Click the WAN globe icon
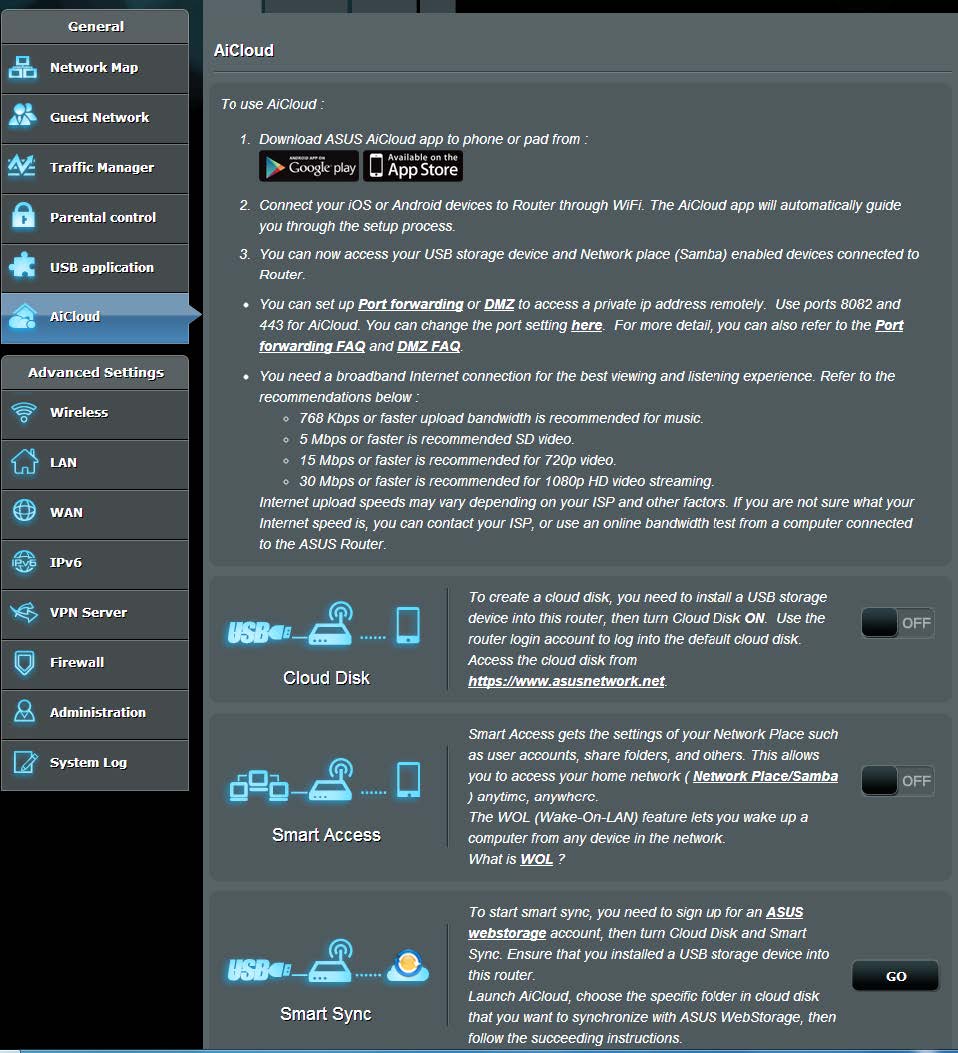This screenshot has height=1053, width=958. pos(24,511)
